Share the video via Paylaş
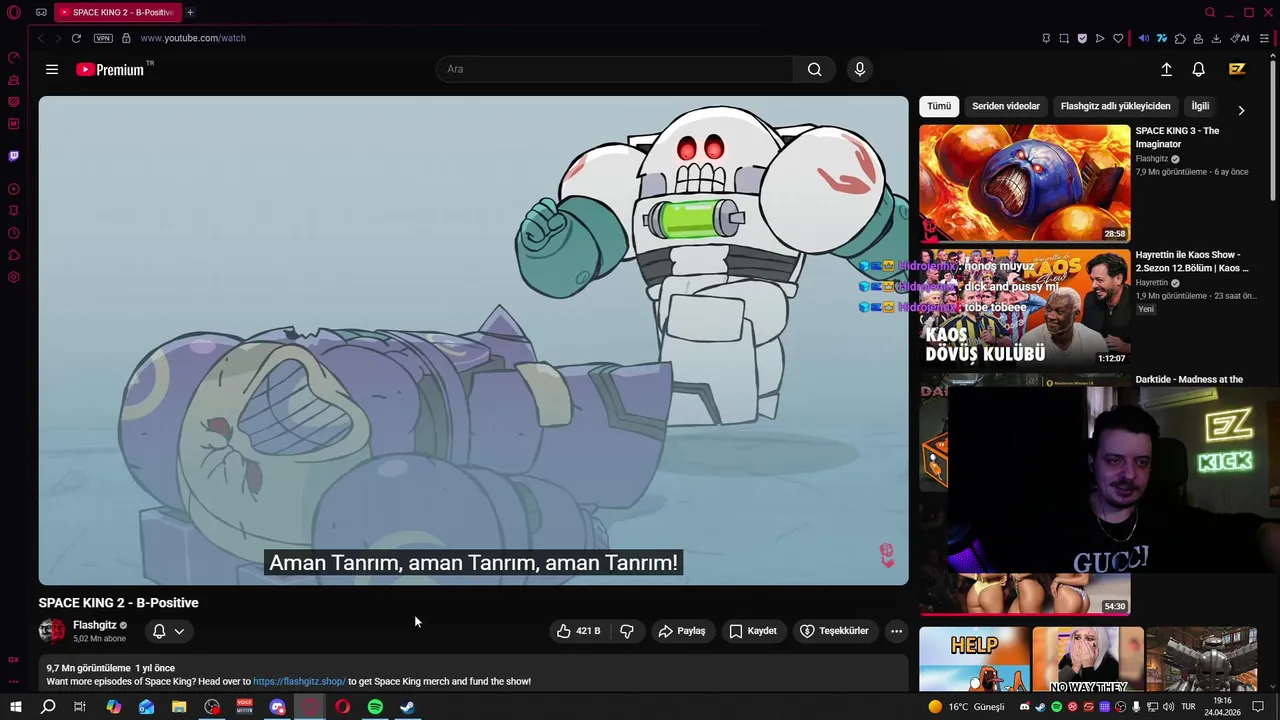This screenshot has height=720, width=1280. point(681,631)
